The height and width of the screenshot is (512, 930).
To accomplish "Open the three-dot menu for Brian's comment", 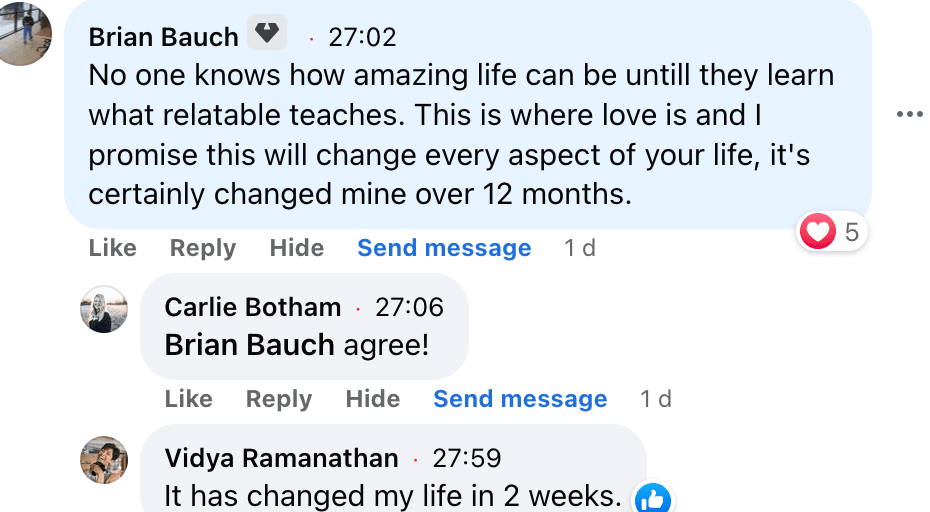I will 909,115.
